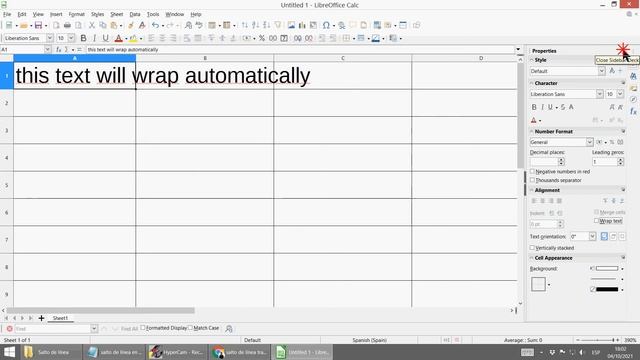640x360 pixels.
Task: Collapse the Cell Appearance section
Action: (x=532, y=258)
